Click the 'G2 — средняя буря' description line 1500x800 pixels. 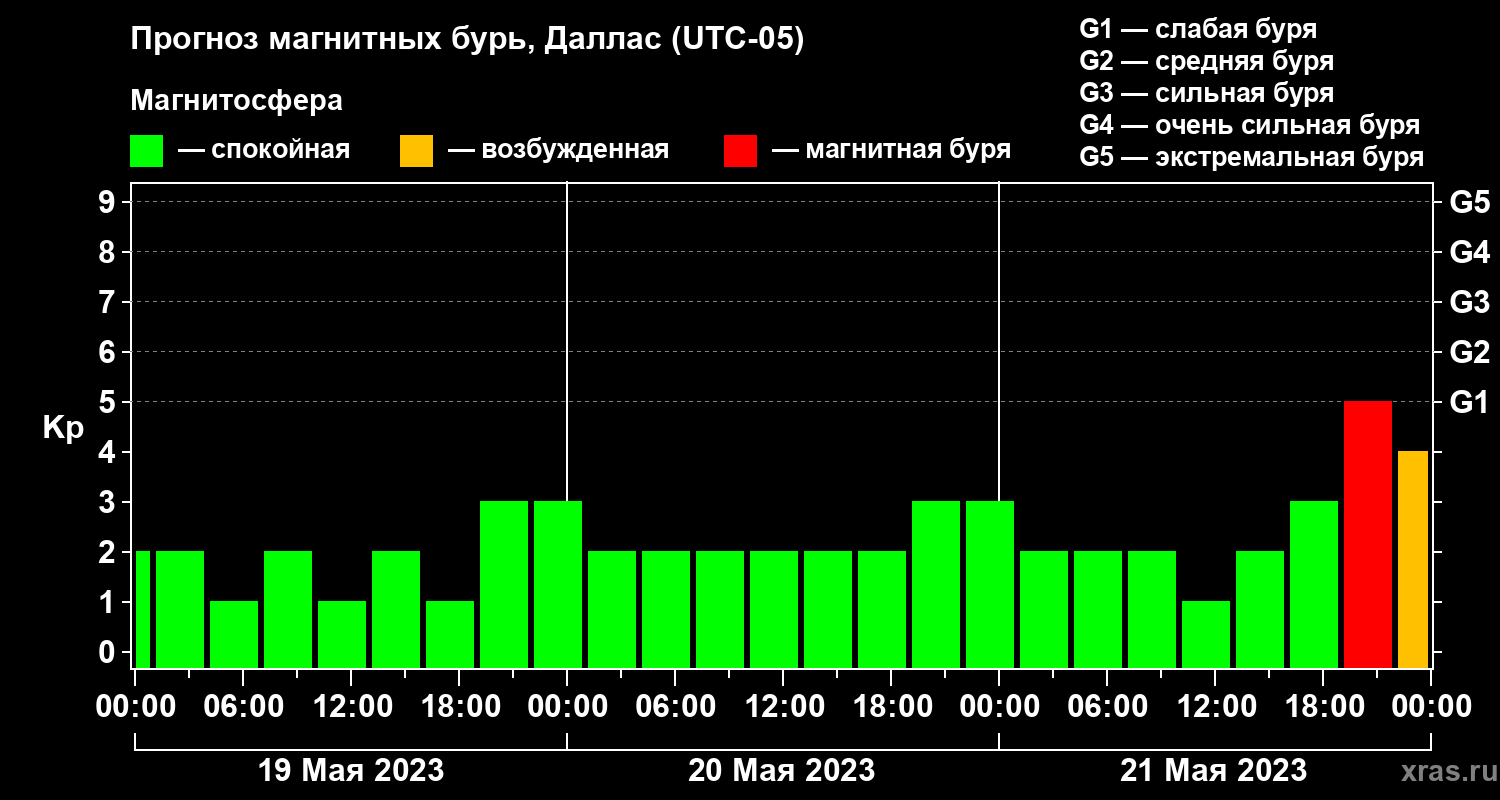tap(1207, 61)
